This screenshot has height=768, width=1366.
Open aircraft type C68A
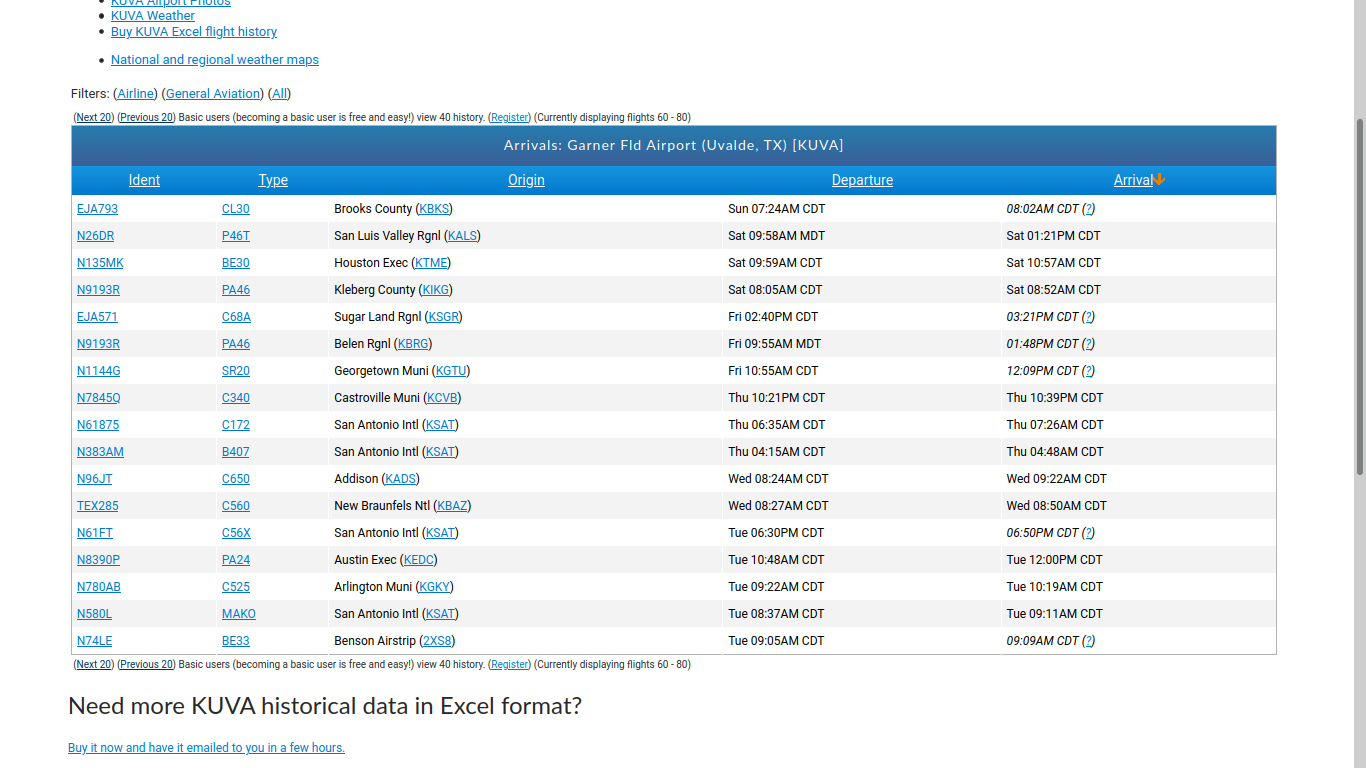tap(236, 317)
